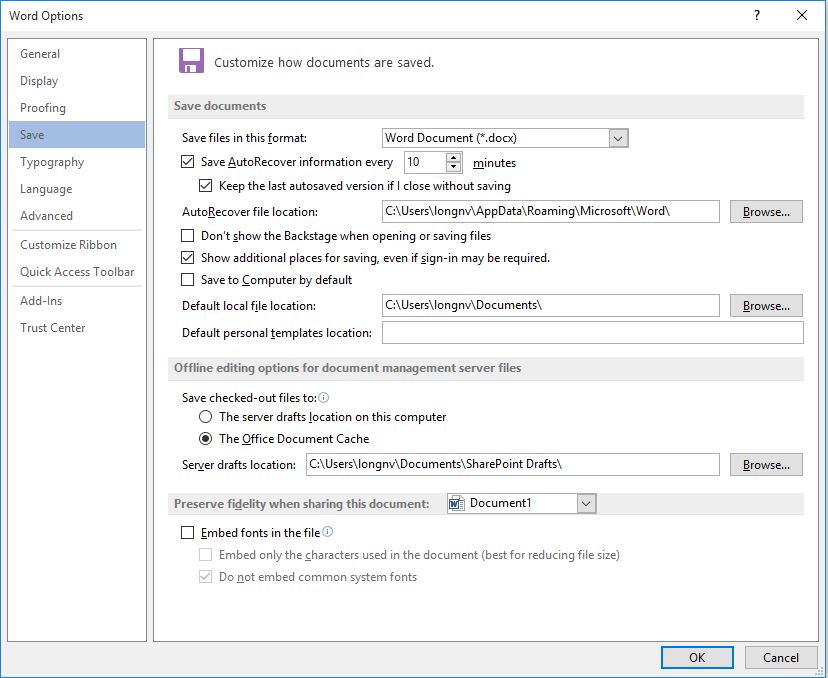Viewport: 828px width, 678px height.
Task: Browse for AutoRecover file location
Action: click(766, 212)
